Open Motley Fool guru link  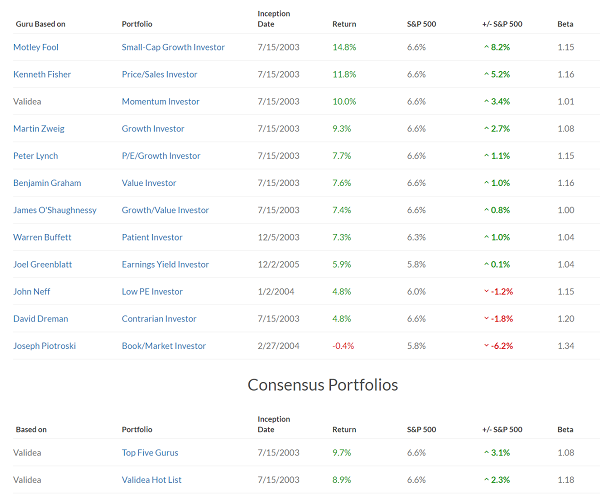coord(36,47)
